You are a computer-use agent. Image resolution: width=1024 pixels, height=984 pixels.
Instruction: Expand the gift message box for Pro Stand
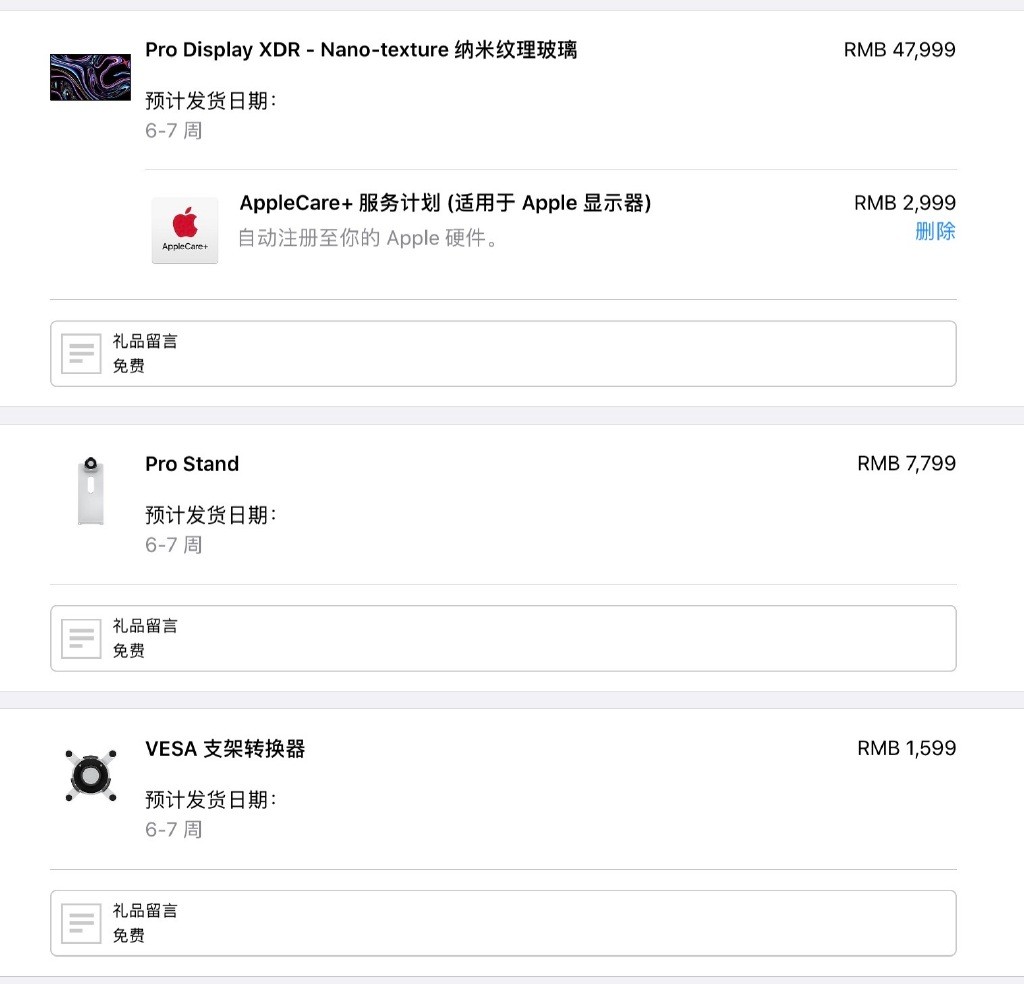pos(503,637)
